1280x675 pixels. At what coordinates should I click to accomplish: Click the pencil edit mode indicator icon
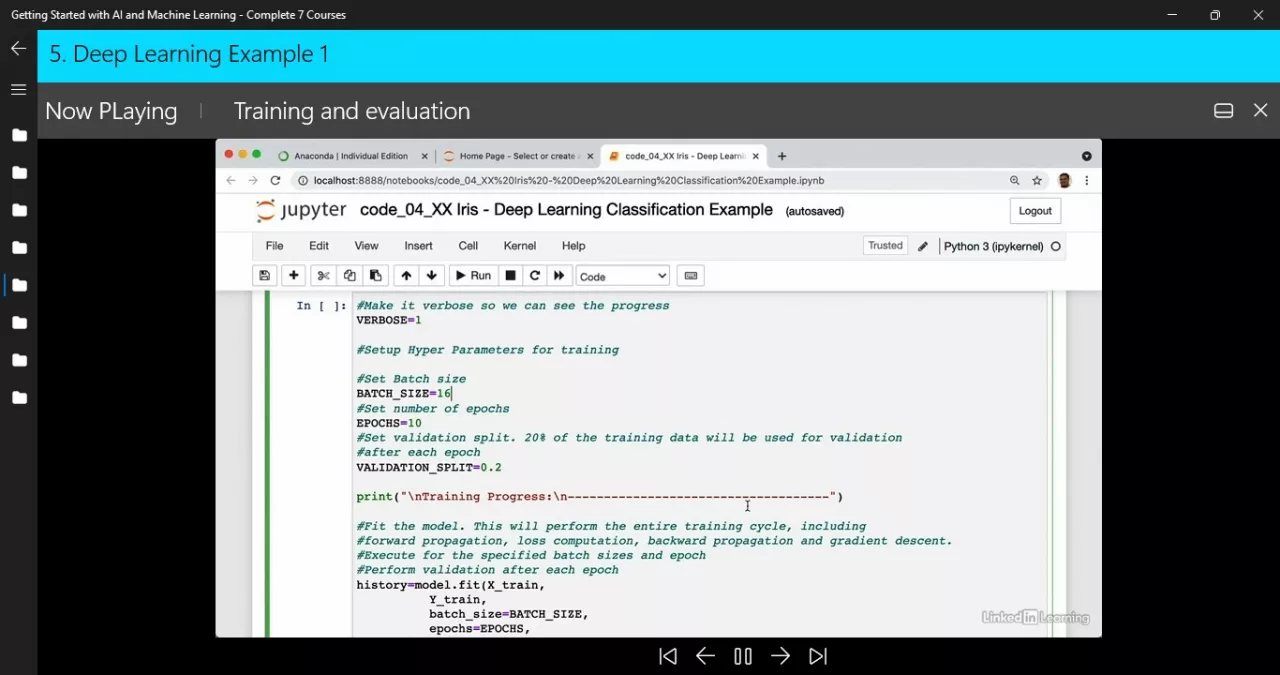click(923, 246)
